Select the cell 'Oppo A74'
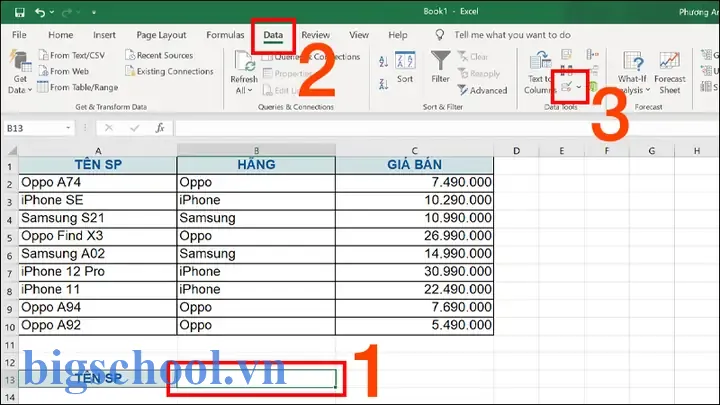The image size is (720, 405). [98, 183]
